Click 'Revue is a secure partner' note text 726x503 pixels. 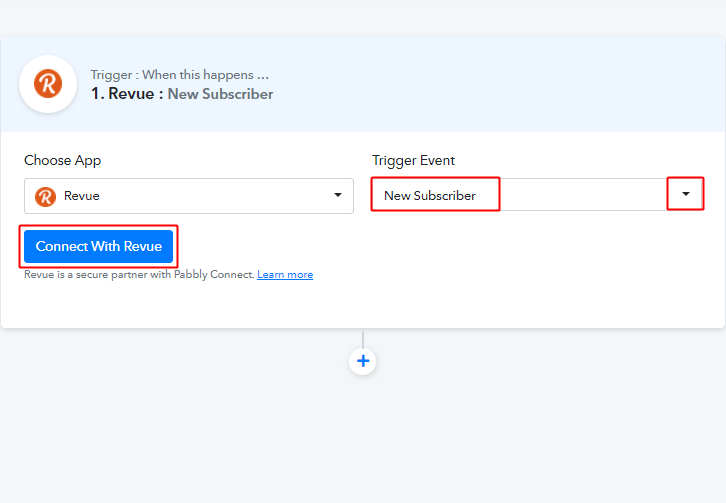(139, 275)
